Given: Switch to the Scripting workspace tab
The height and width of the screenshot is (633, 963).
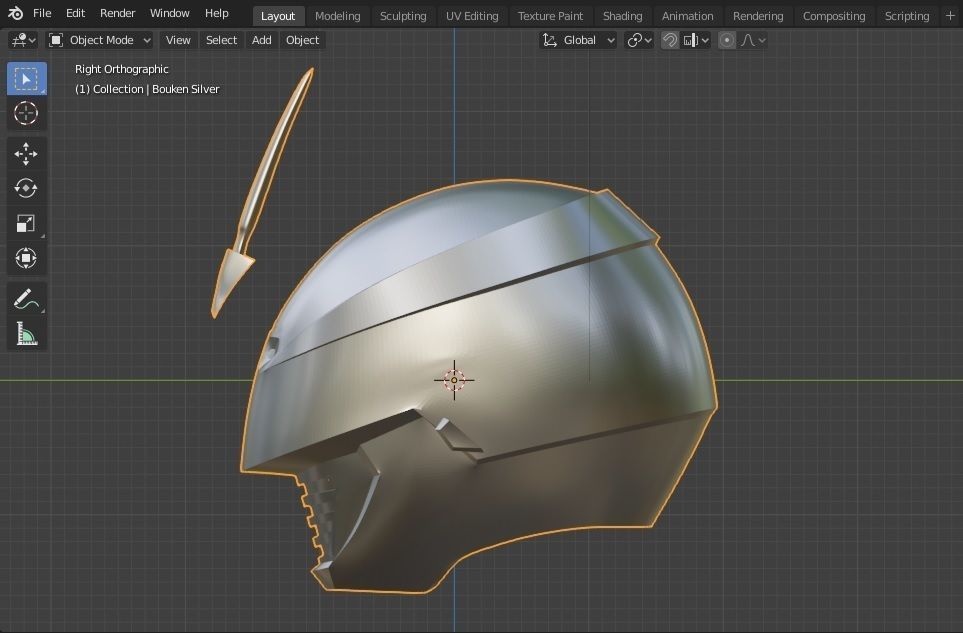Looking at the screenshot, I should click(x=906, y=16).
